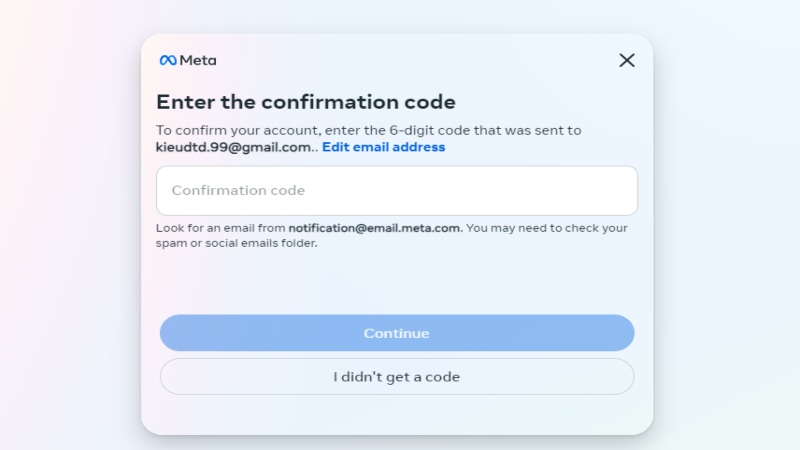Select the I didn't get a code button

tap(397, 377)
